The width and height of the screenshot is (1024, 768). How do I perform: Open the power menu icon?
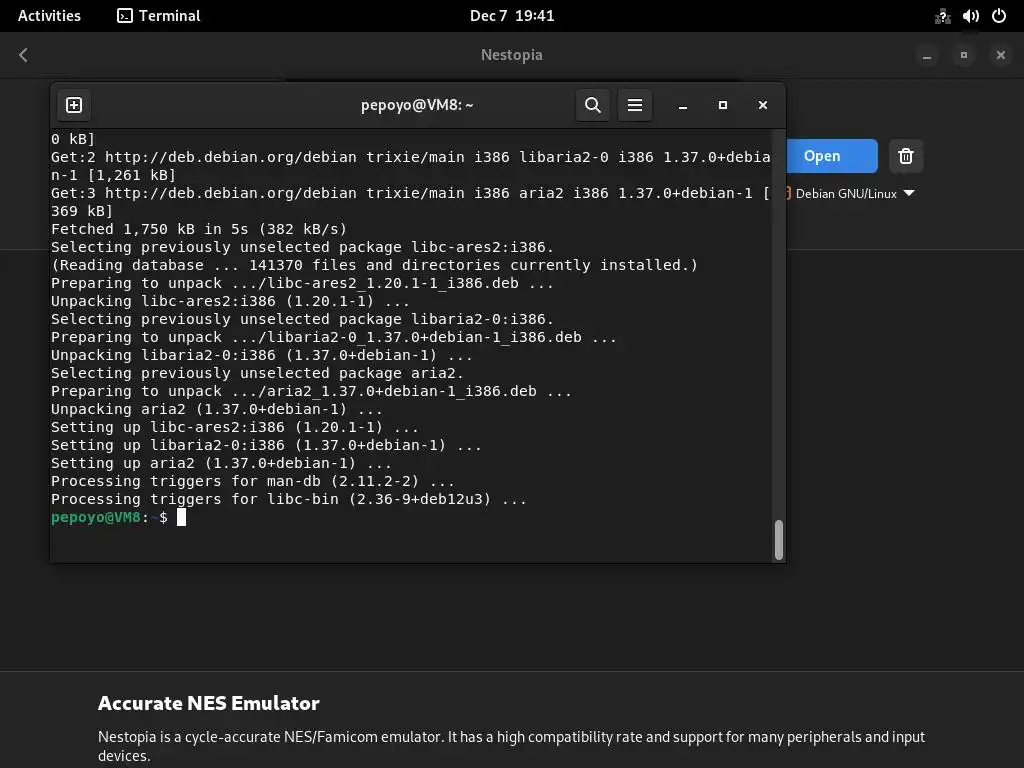(999, 16)
